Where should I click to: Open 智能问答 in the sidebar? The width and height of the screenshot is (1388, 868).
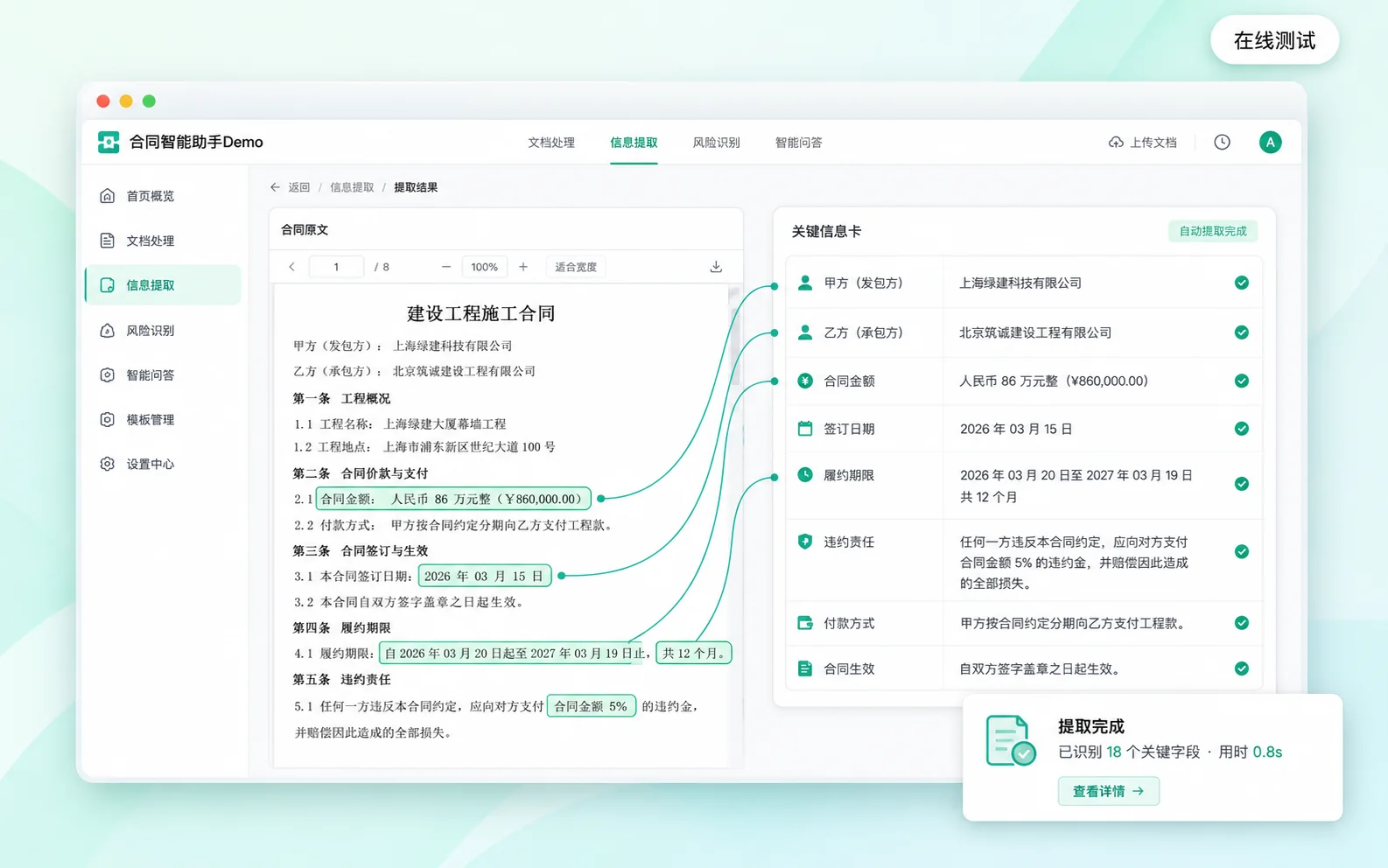(x=163, y=375)
